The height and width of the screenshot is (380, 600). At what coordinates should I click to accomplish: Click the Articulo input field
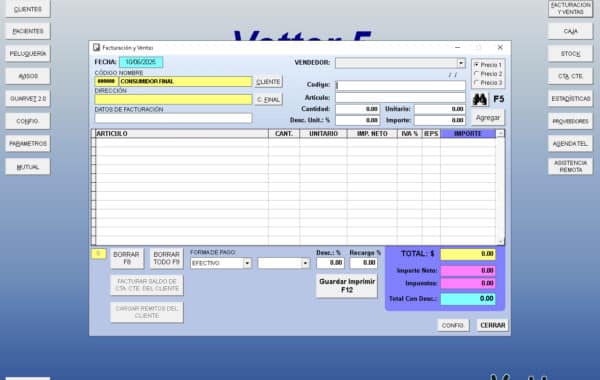click(400, 98)
